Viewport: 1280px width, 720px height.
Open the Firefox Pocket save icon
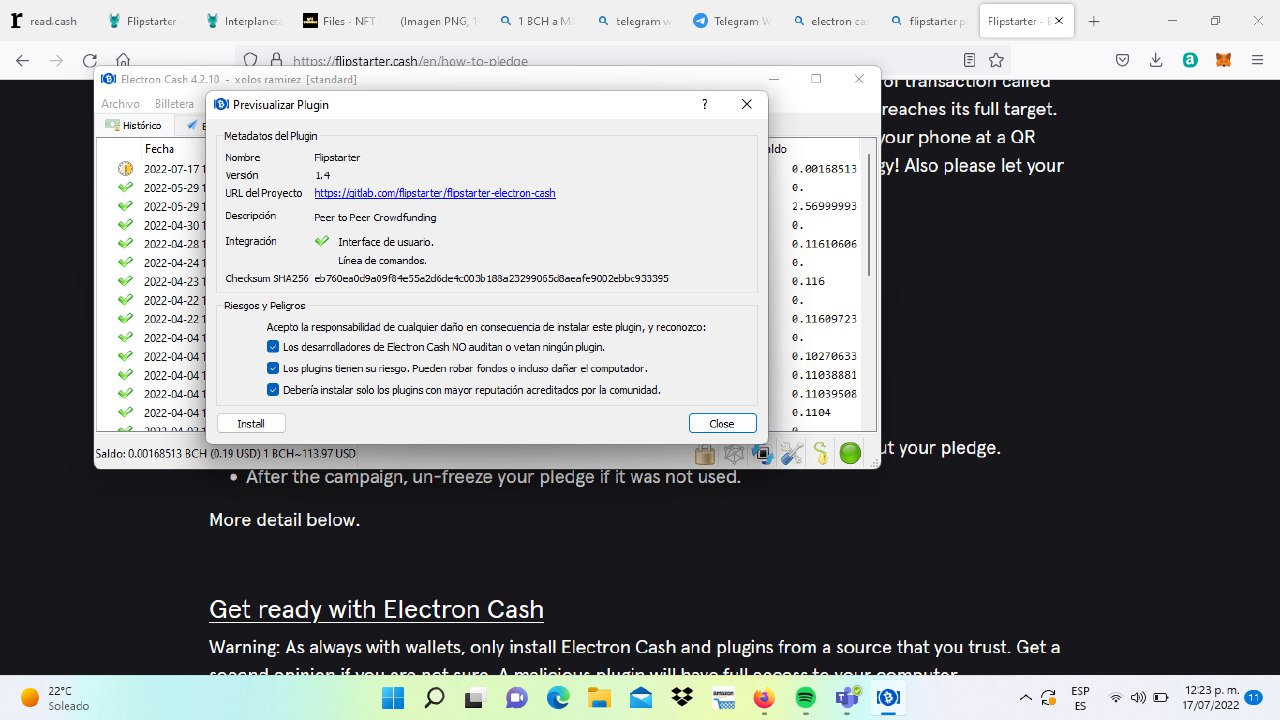pyautogui.click(x=1123, y=60)
